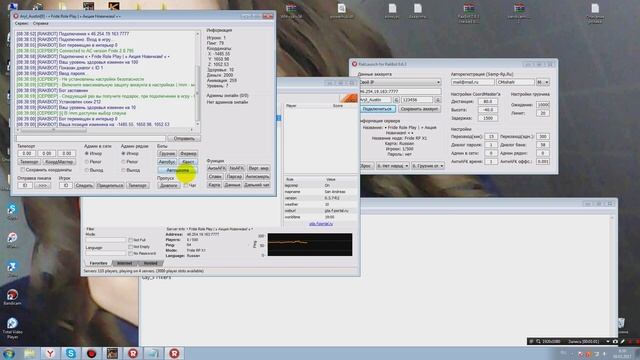Click the Игрок ID input field

pos(65,185)
